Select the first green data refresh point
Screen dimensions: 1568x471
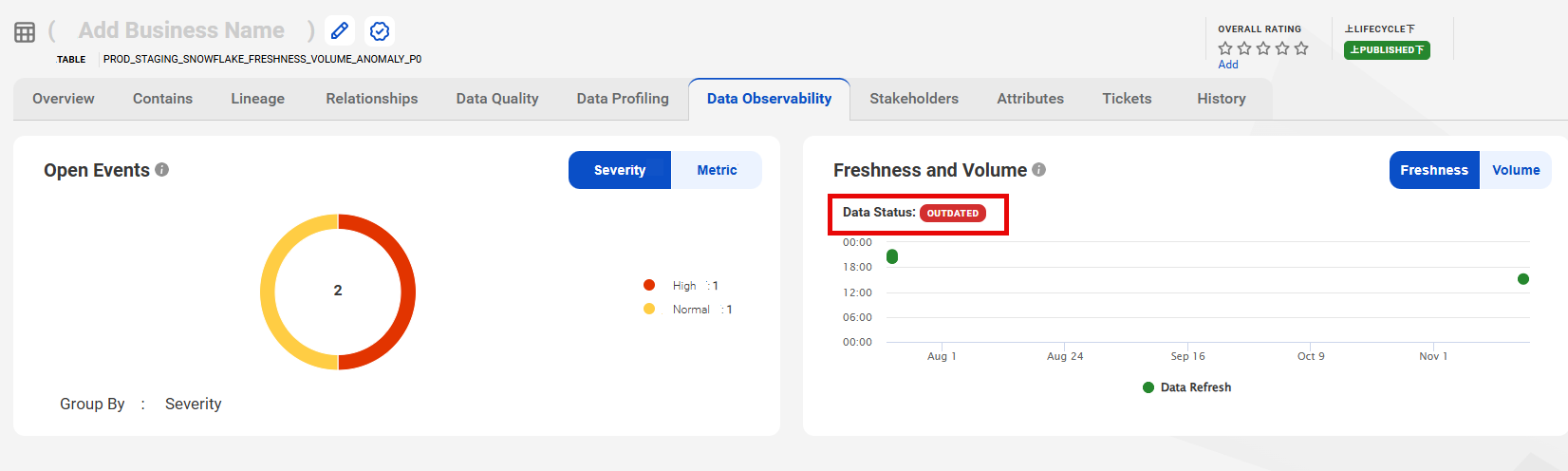point(892,256)
